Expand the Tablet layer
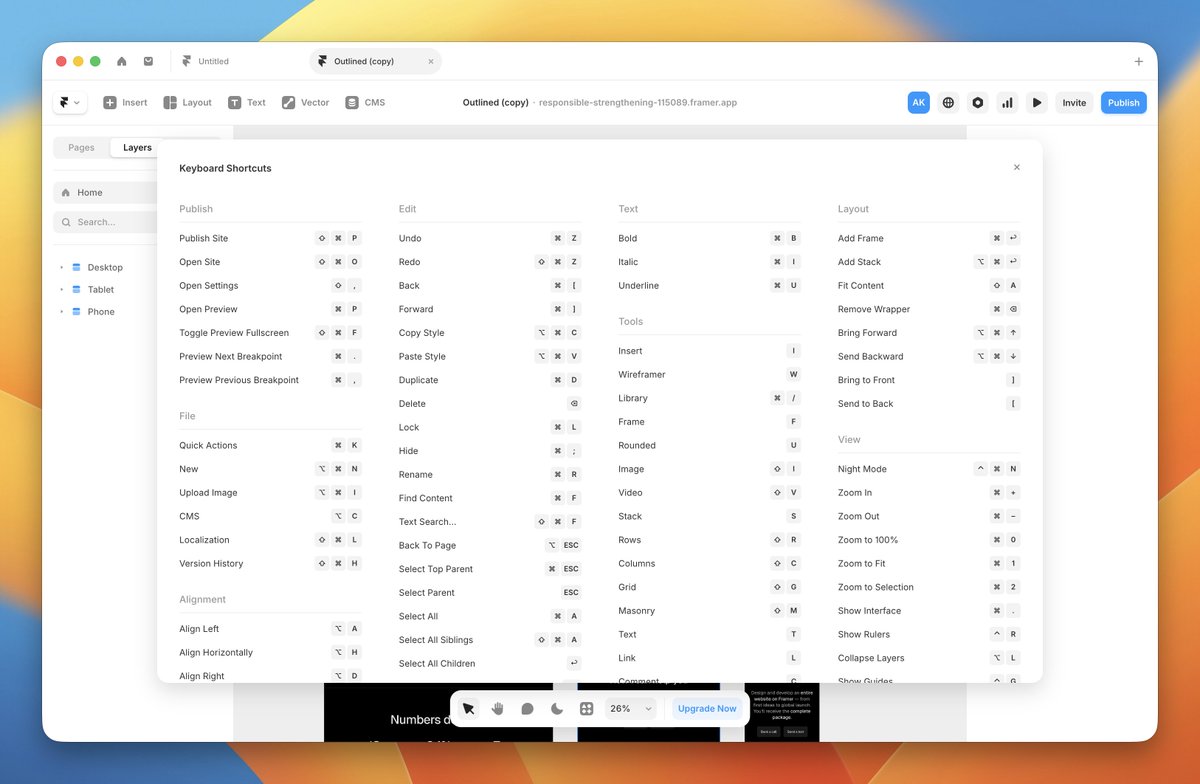Screen dimensions: 1200x784 pos(62,289)
